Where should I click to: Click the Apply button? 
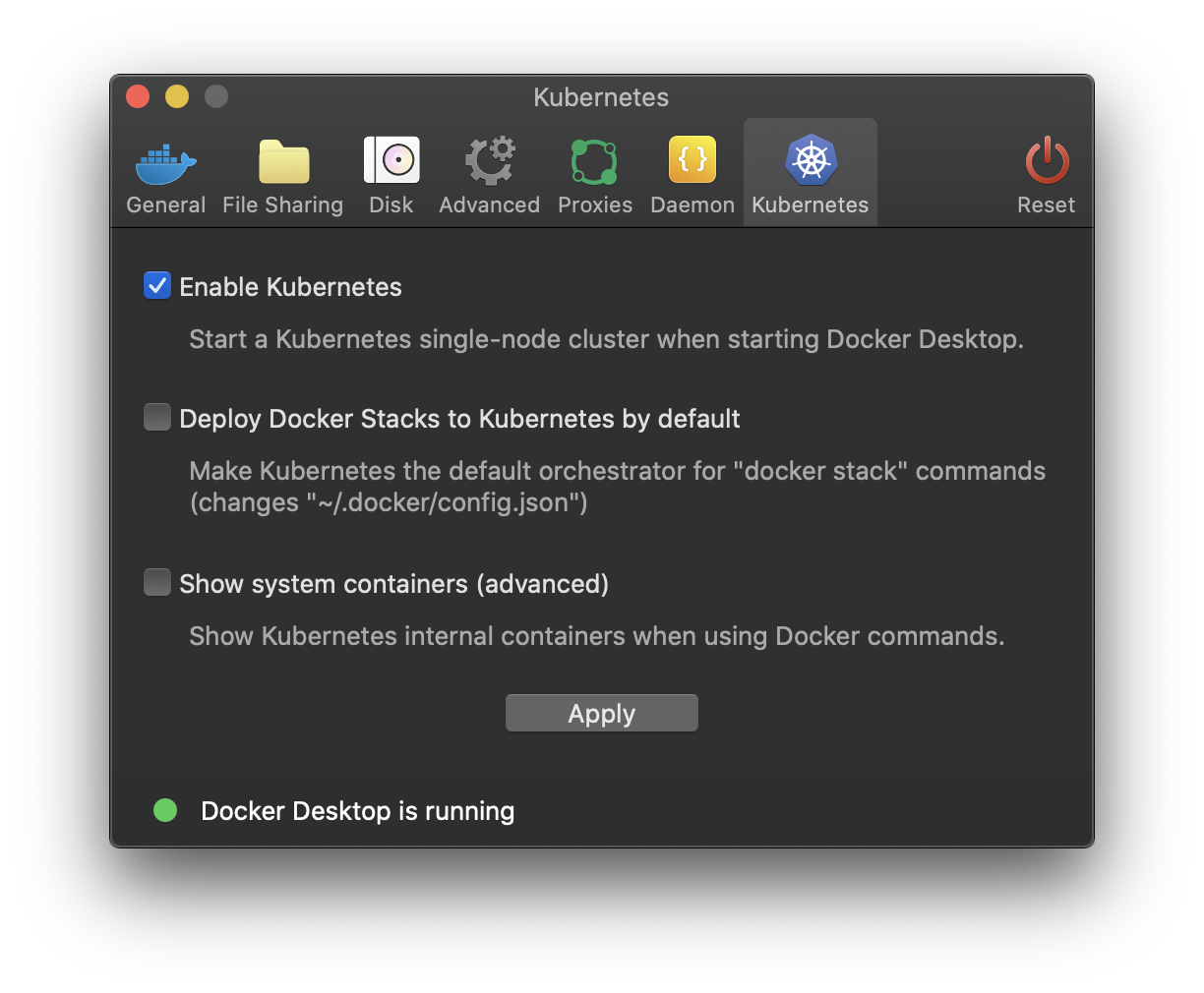[602, 713]
